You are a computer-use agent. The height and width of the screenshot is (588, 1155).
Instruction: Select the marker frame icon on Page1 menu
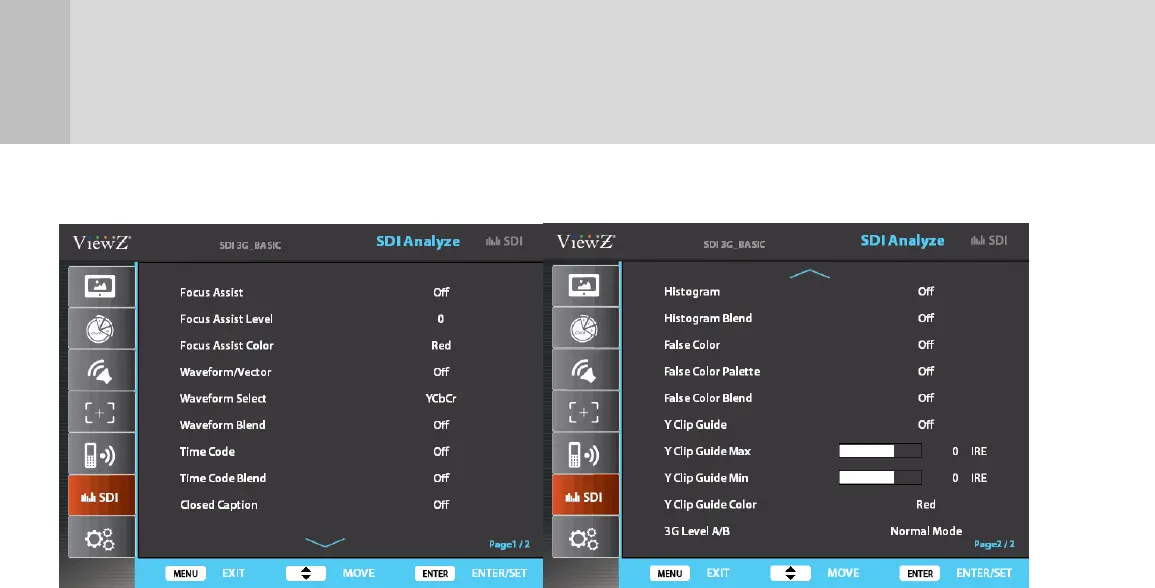pos(99,413)
